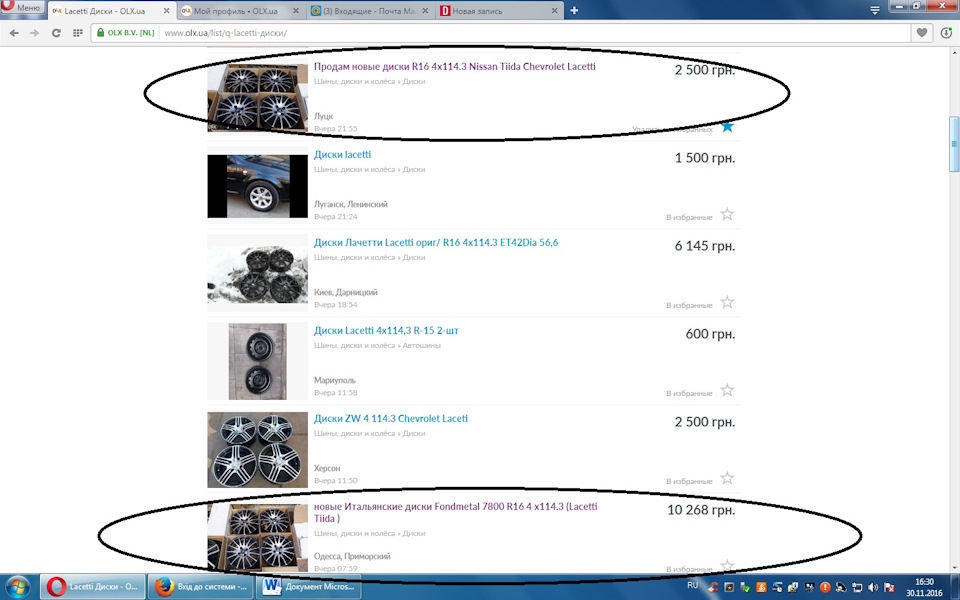Click the location Луганск, Ленинский
Viewport: 960px width, 600px height.
(x=351, y=204)
